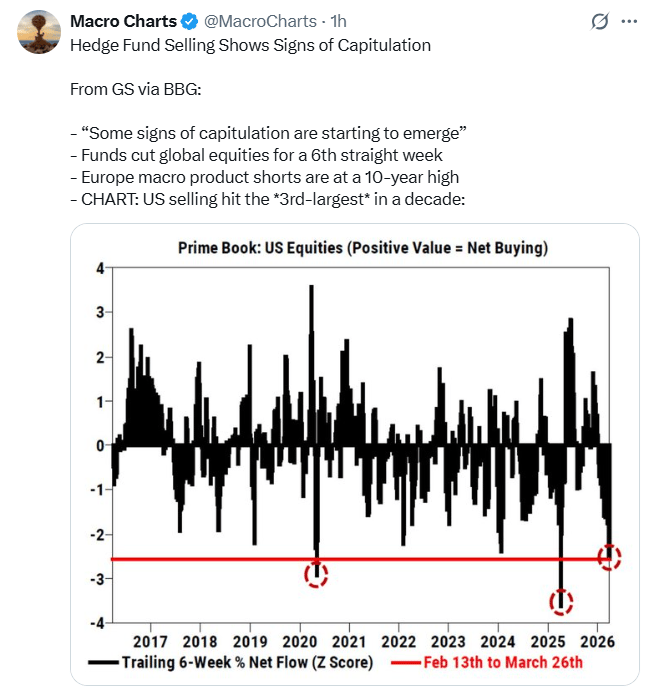The image size is (656, 689).
Task: Click the black legend line swatch
Action: 103,662
